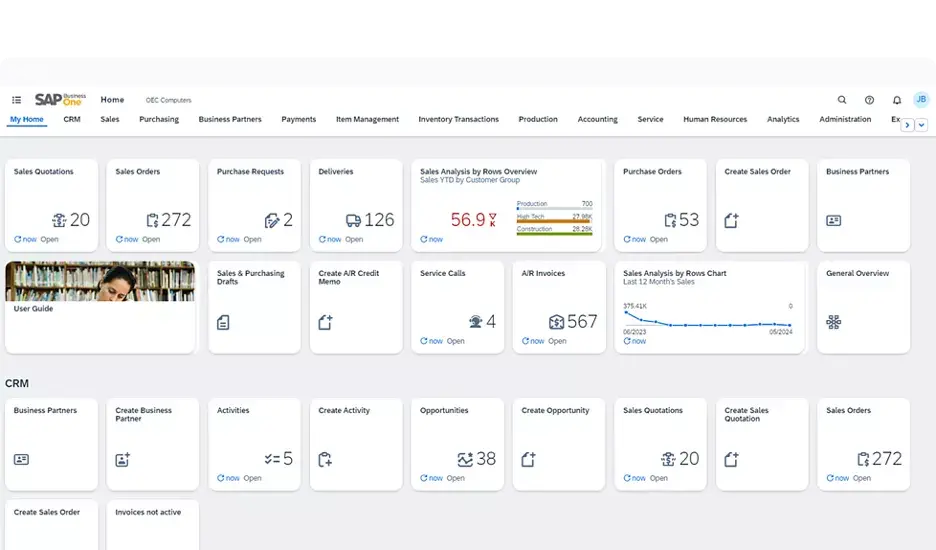Open the User Guide image thumbnail
The image size is (936, 550).
click(100, 281)
